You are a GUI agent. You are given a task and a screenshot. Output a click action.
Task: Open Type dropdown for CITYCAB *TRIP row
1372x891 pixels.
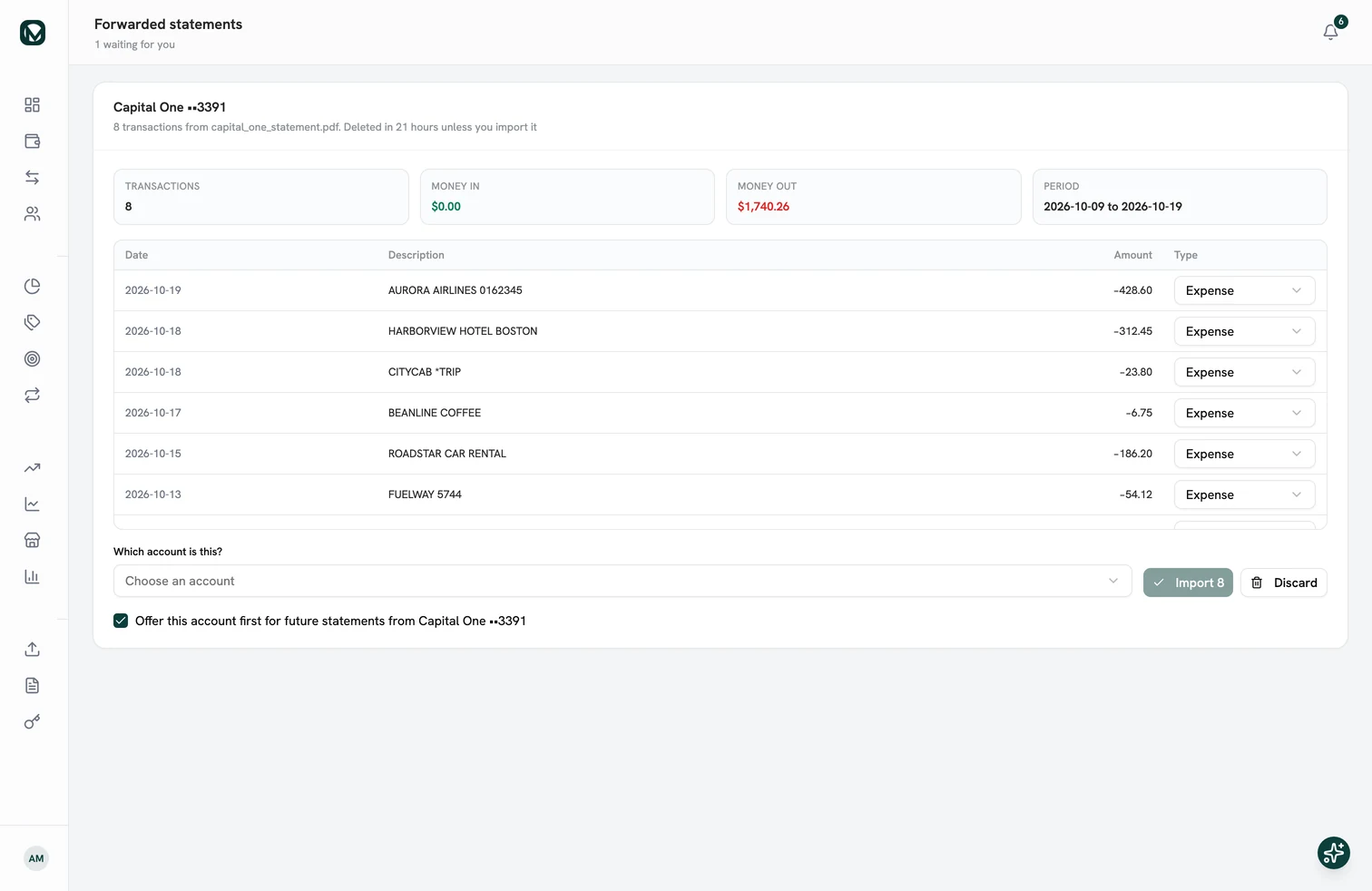click(x=1244, y=372)
